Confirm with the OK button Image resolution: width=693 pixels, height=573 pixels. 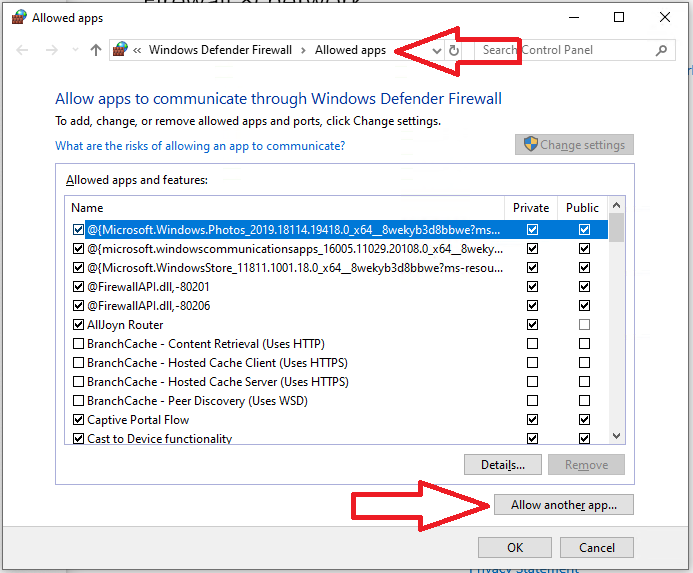[514, 547]
